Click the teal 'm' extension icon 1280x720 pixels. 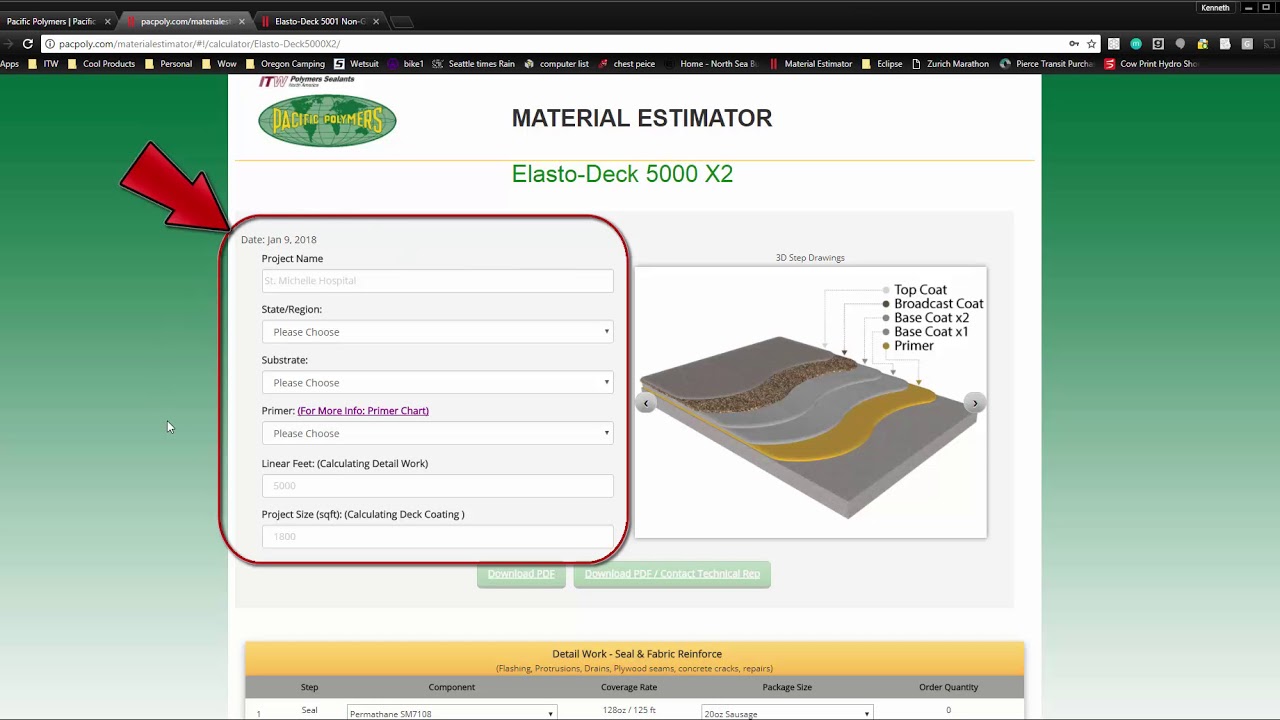(1136, 44)
